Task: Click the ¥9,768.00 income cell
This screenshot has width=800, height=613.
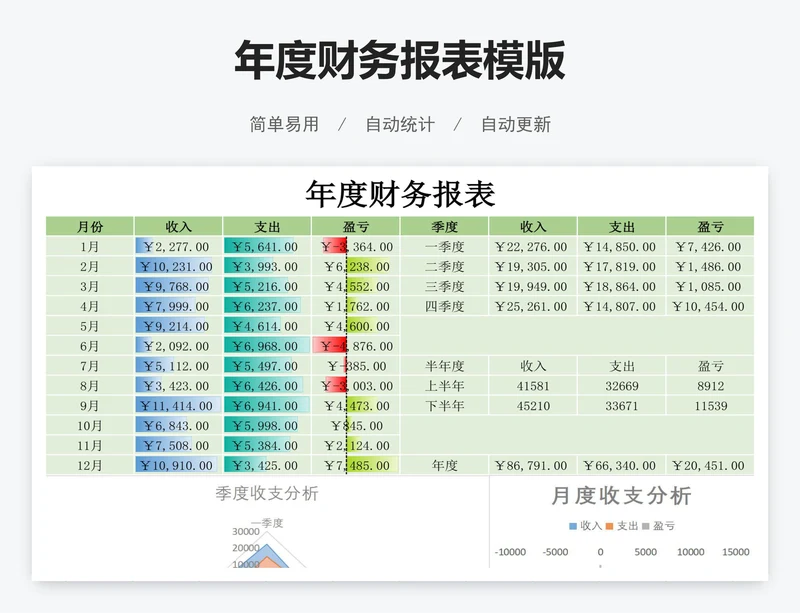Action: pyautogui.click(x=178, y=286)
